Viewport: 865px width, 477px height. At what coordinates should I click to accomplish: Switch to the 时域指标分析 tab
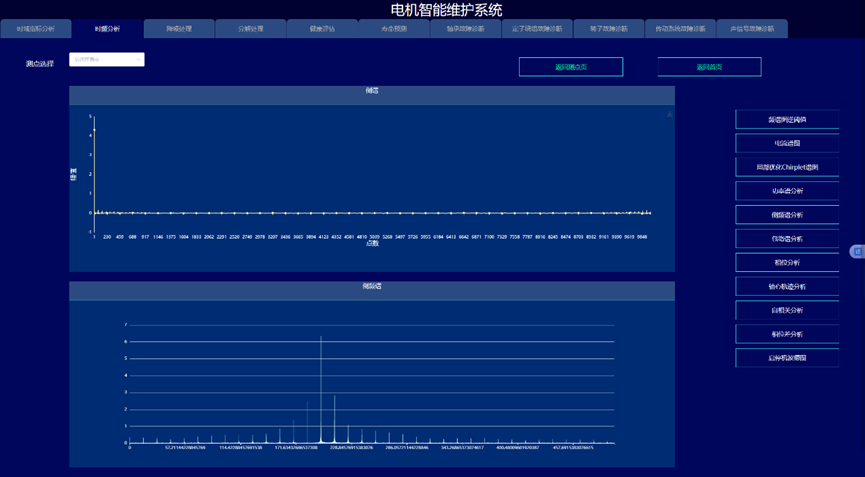36,29
